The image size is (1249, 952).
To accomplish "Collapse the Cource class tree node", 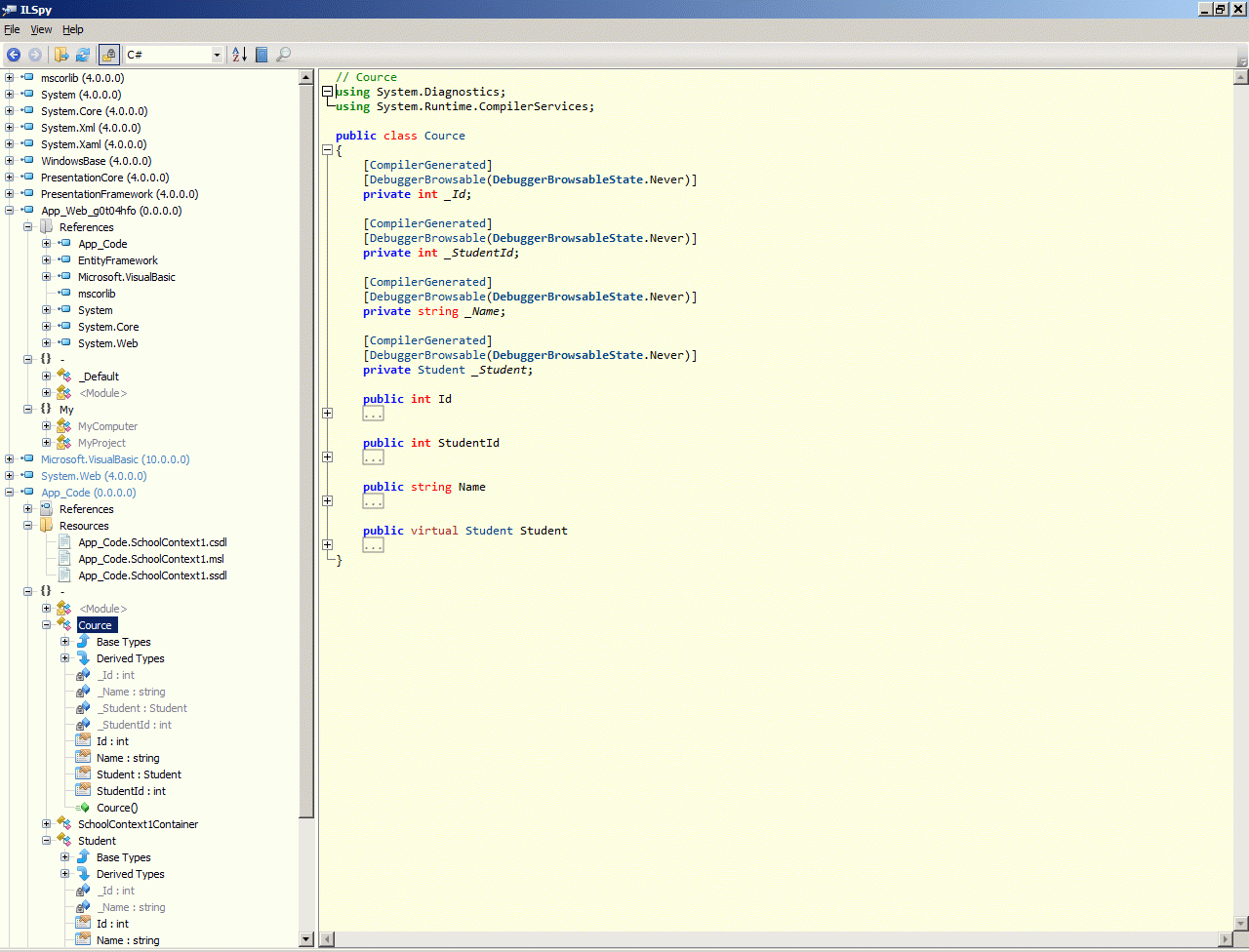I will (x=47, y=625).
